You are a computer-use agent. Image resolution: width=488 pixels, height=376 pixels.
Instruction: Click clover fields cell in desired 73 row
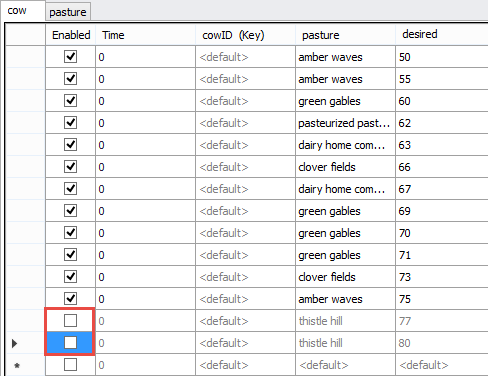[345, 277]
